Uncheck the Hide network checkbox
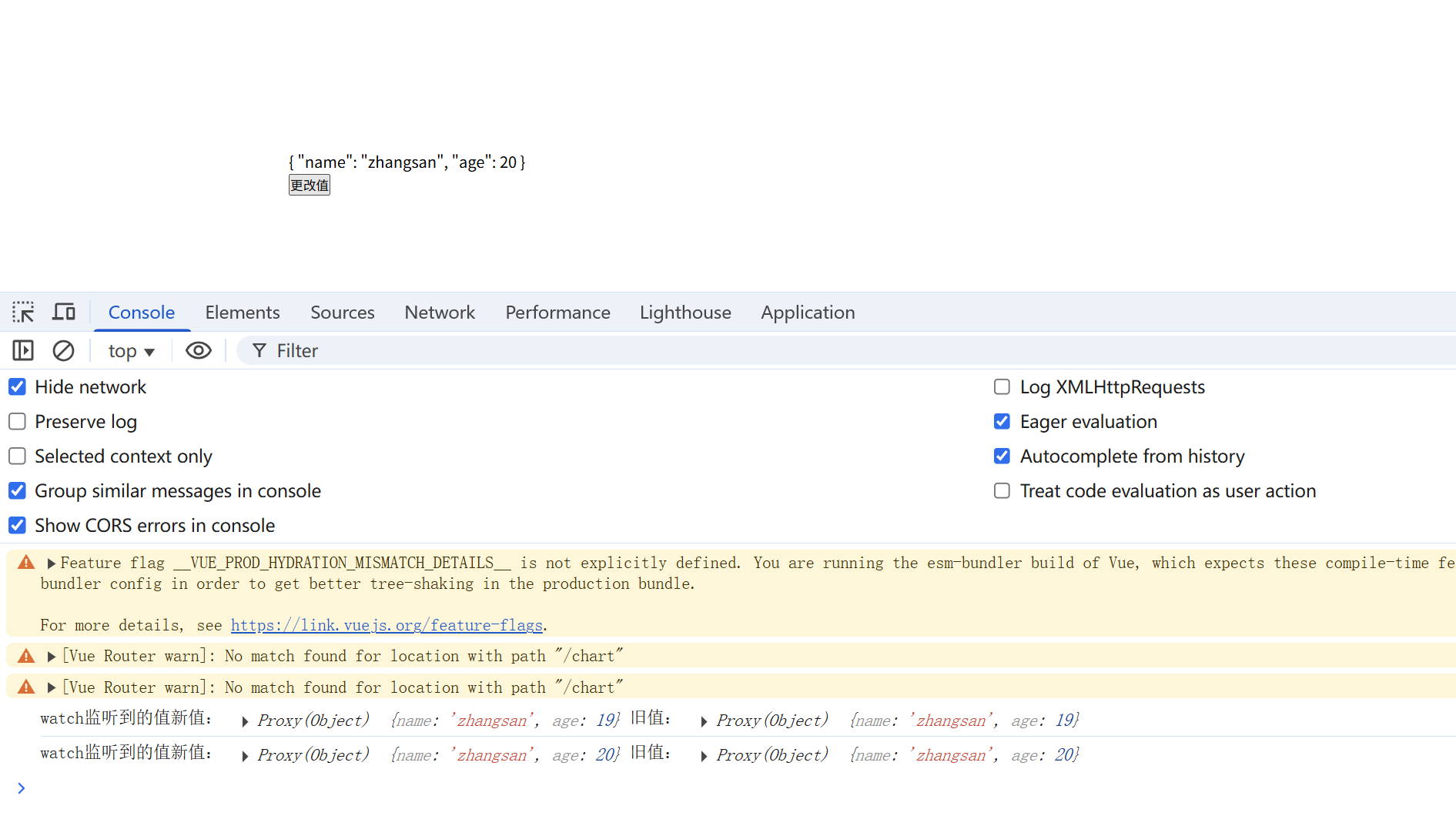 pyautogui.click(x=17, y=387)
